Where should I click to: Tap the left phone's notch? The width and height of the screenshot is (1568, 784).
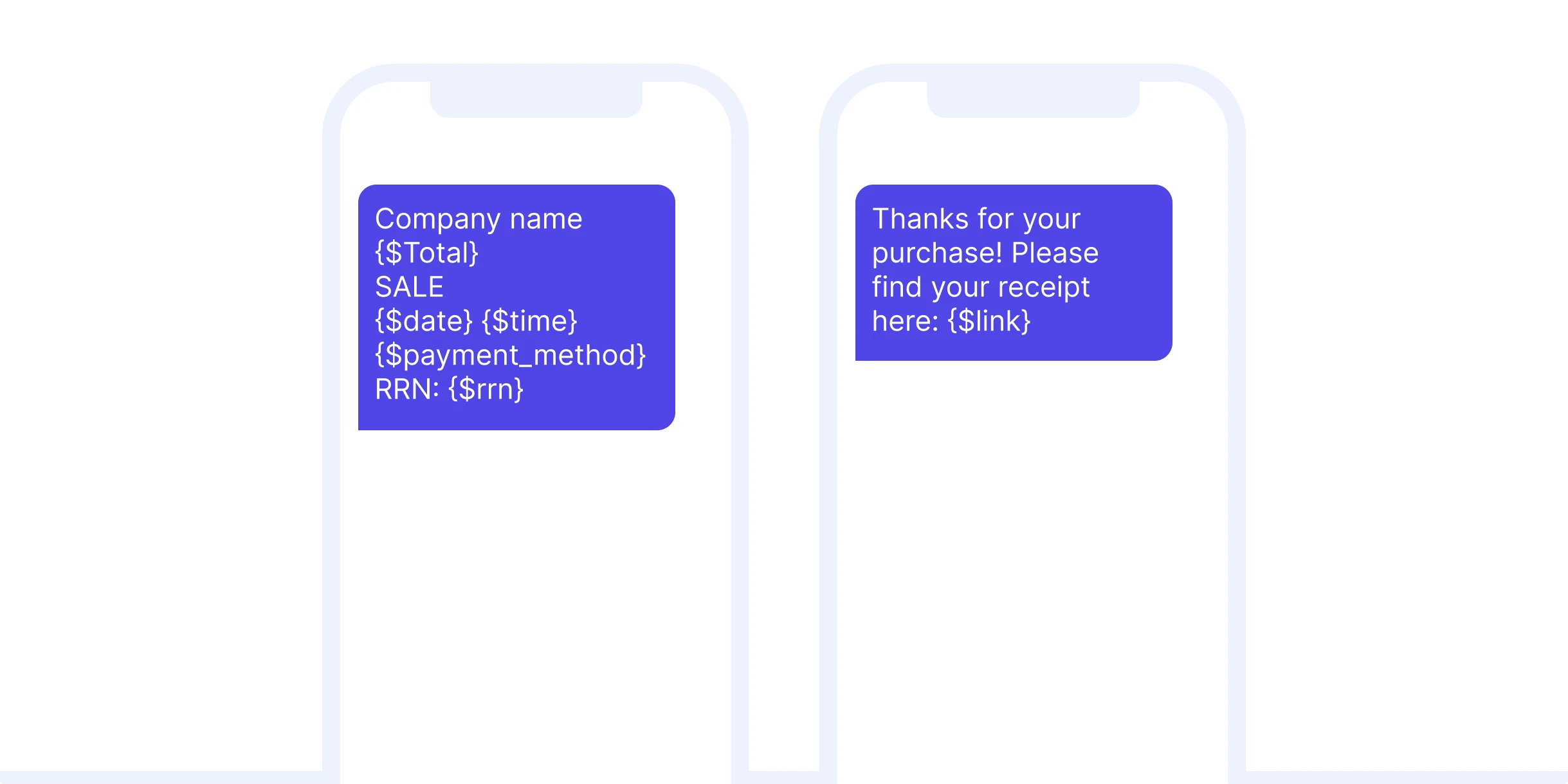536,100
